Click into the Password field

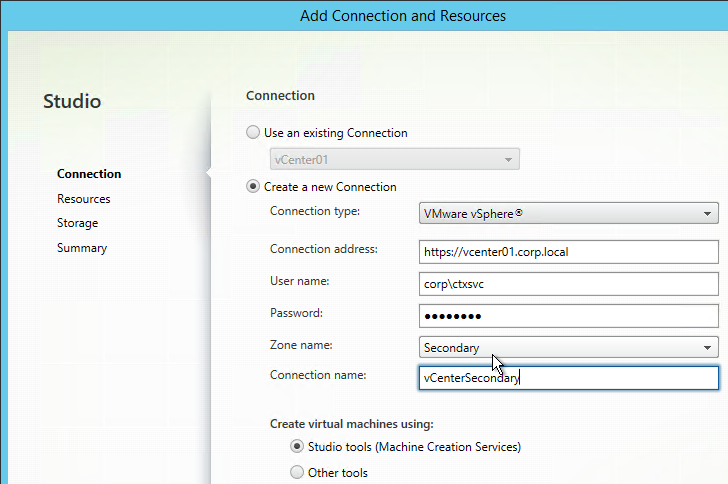click(x=567, y=316)
